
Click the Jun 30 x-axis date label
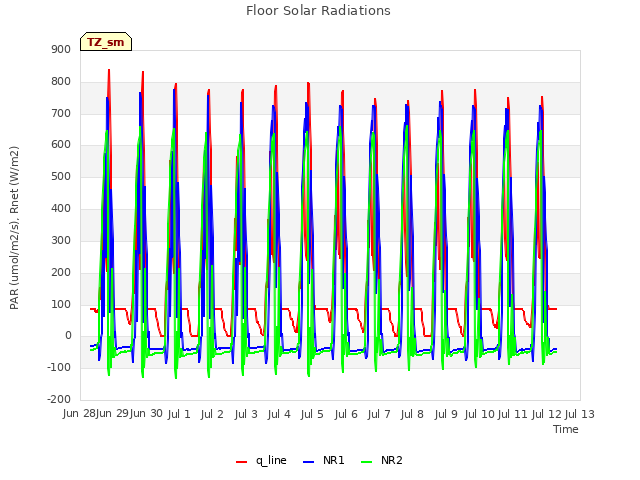tap(146, 414)
